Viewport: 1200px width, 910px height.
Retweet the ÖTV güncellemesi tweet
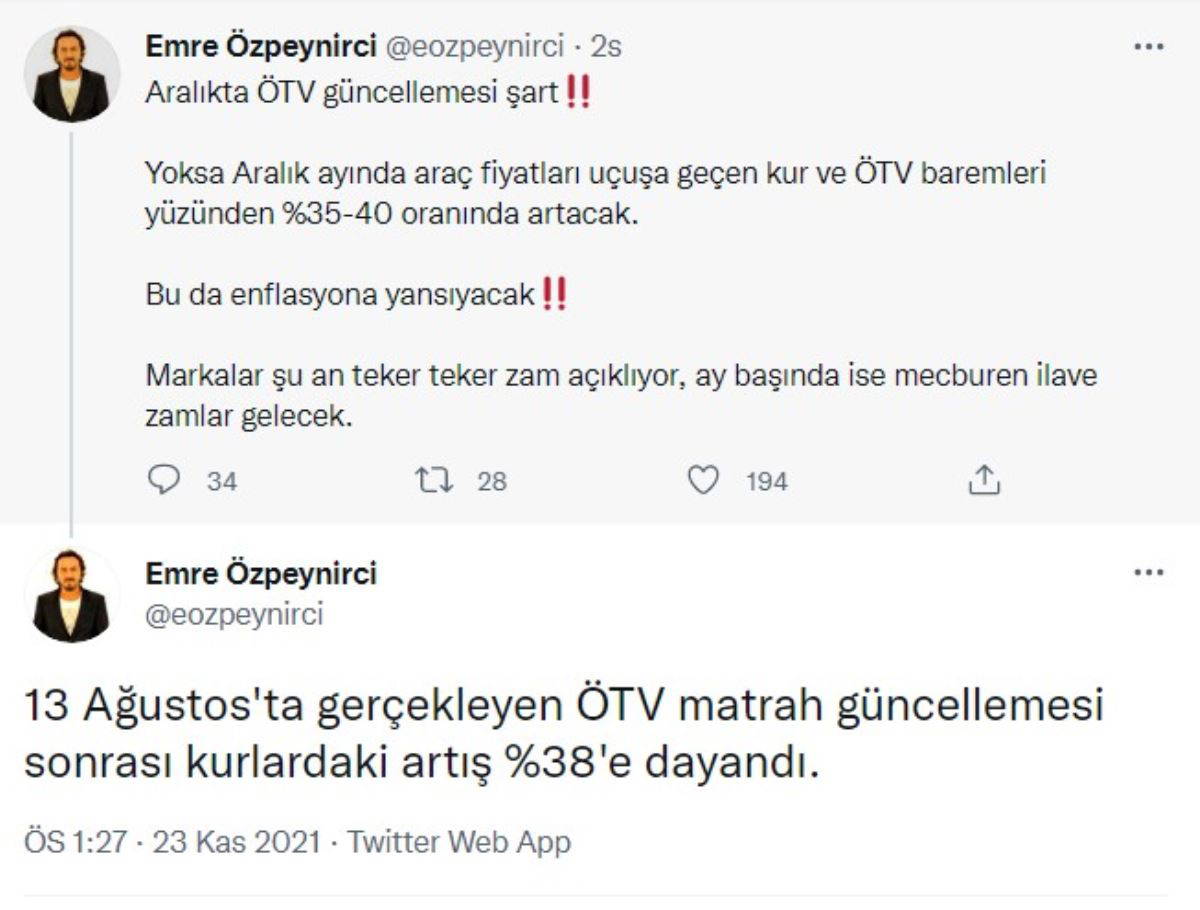pyautogui.click(x=434, y=481)
